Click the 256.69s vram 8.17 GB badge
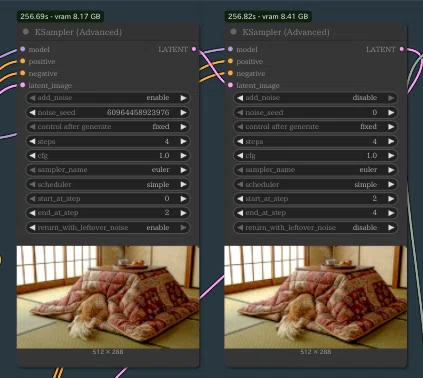 (x=60, y=16)
